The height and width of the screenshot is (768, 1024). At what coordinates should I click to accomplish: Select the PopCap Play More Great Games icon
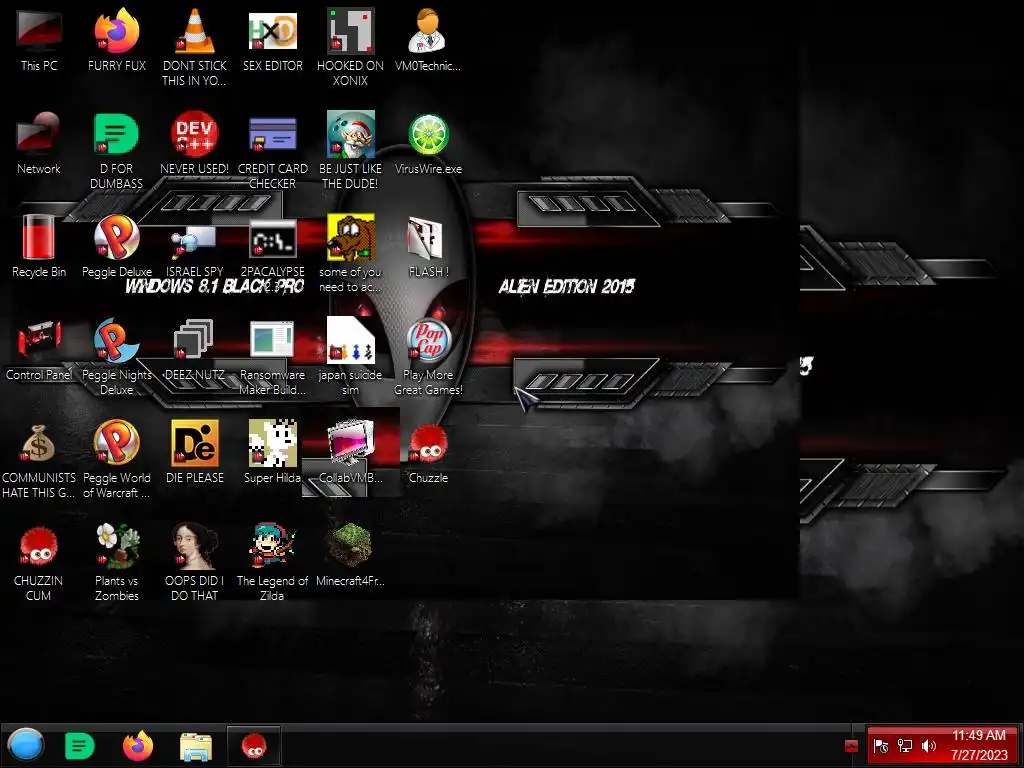tap(428, 357)
